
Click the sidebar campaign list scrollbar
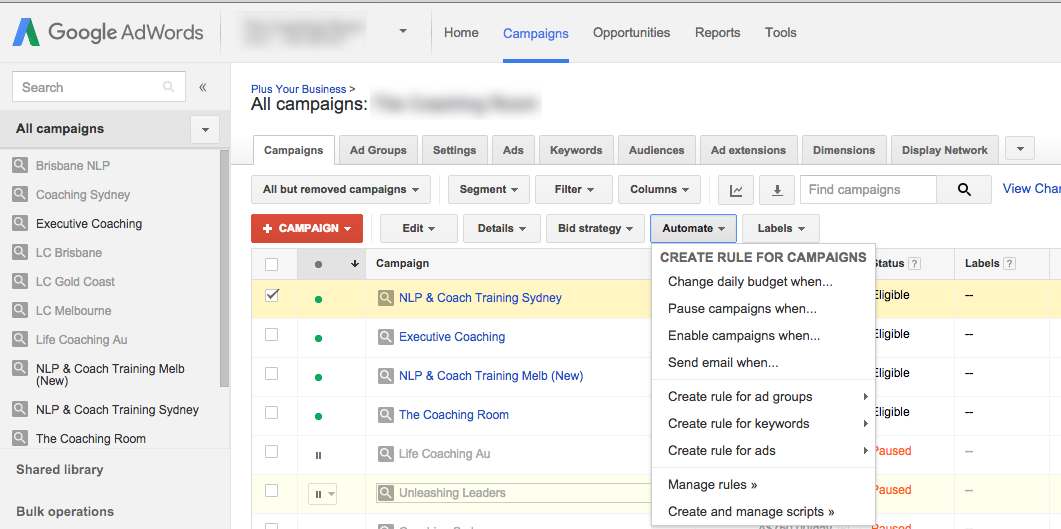pos(225,268)
